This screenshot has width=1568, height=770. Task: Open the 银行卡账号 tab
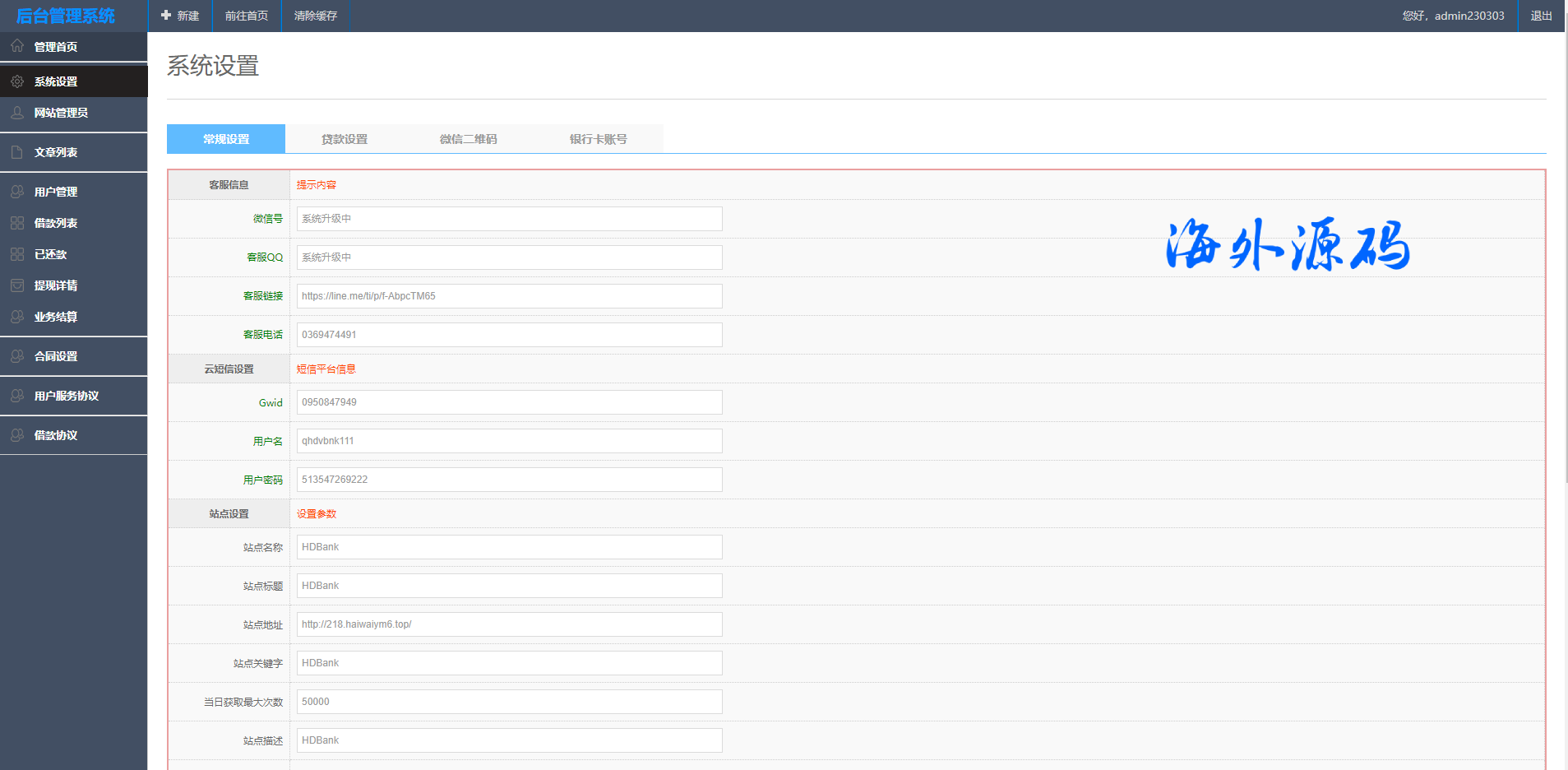pos(598,139)
